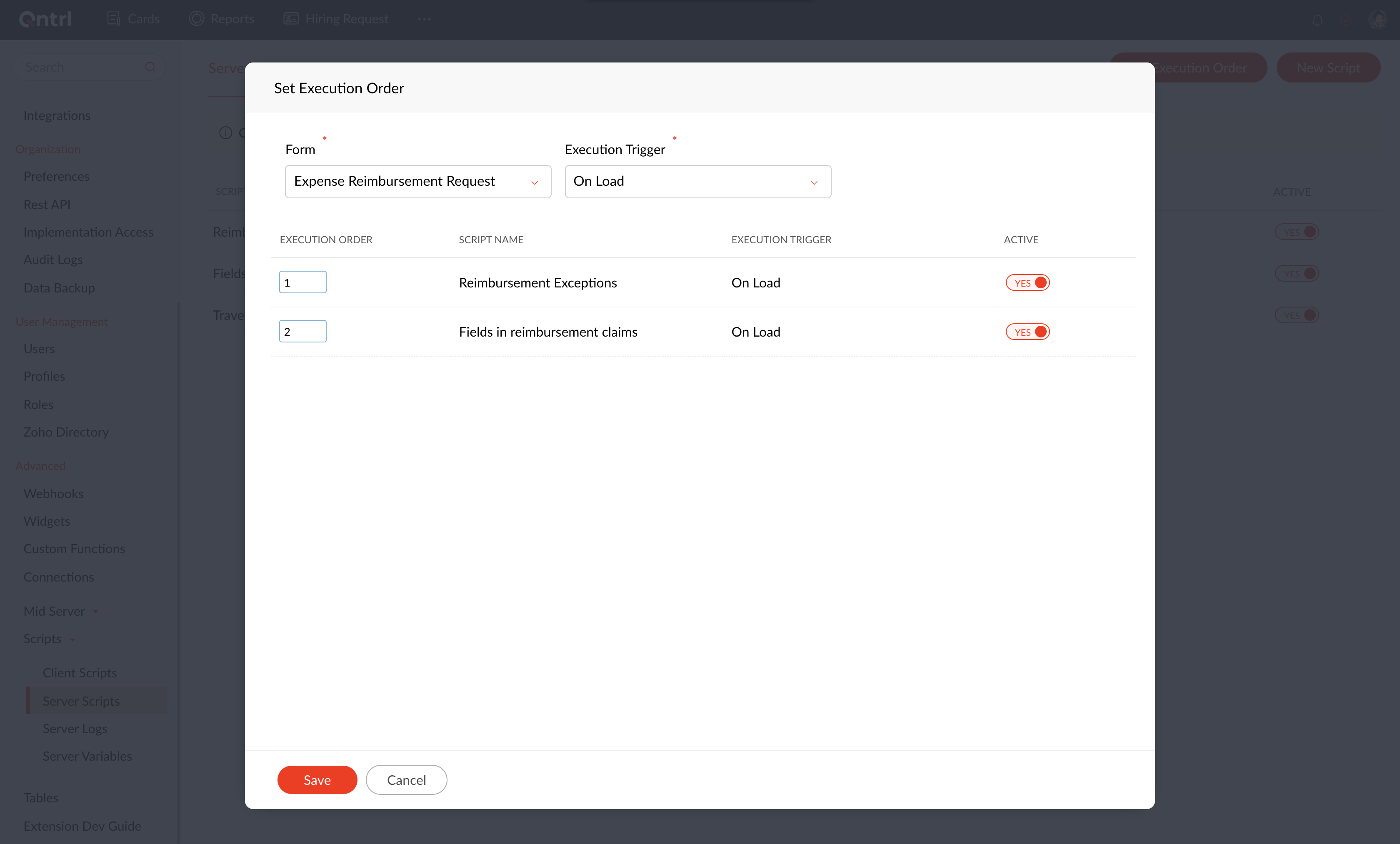Select Server Logs in sidebar
Screen dimensions: 1400x844
click(75, 728)
